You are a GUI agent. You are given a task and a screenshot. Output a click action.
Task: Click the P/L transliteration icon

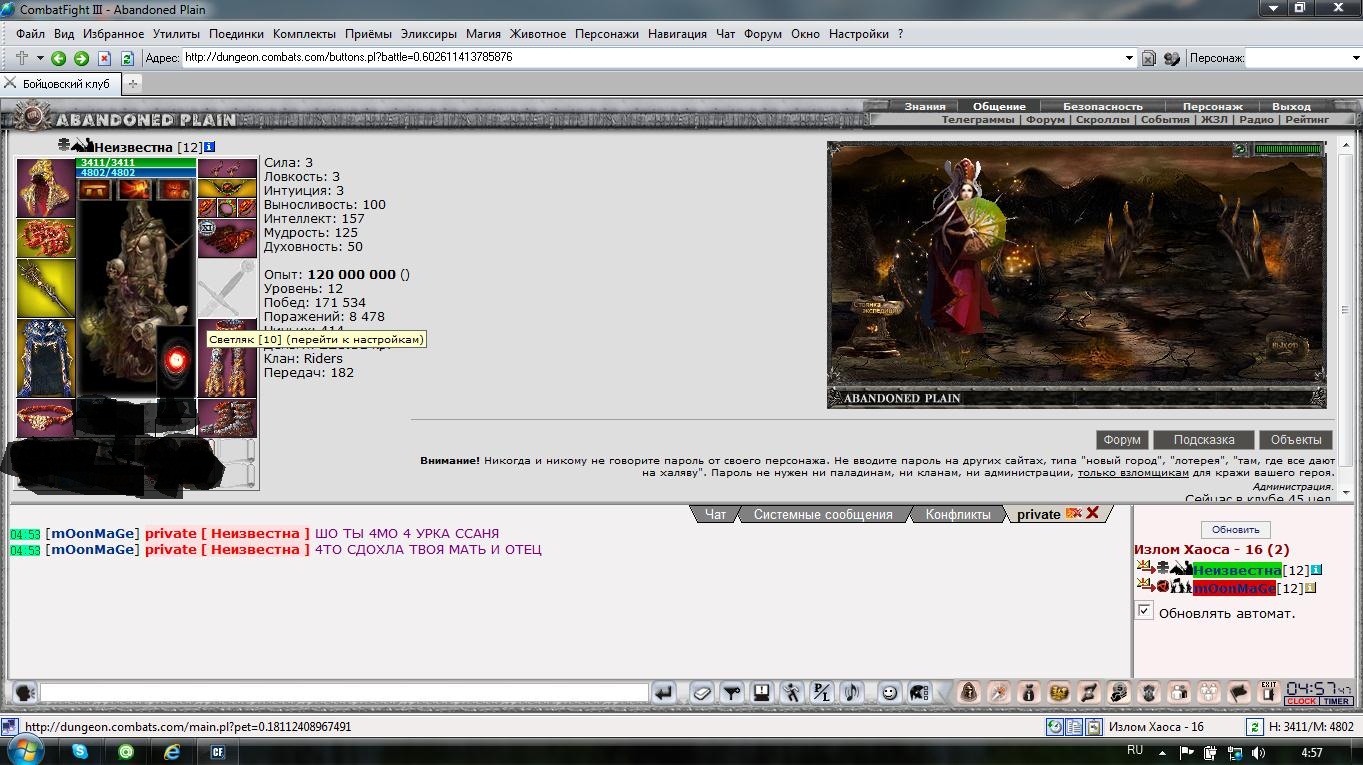pyautogui.click(x=821, y=692)
